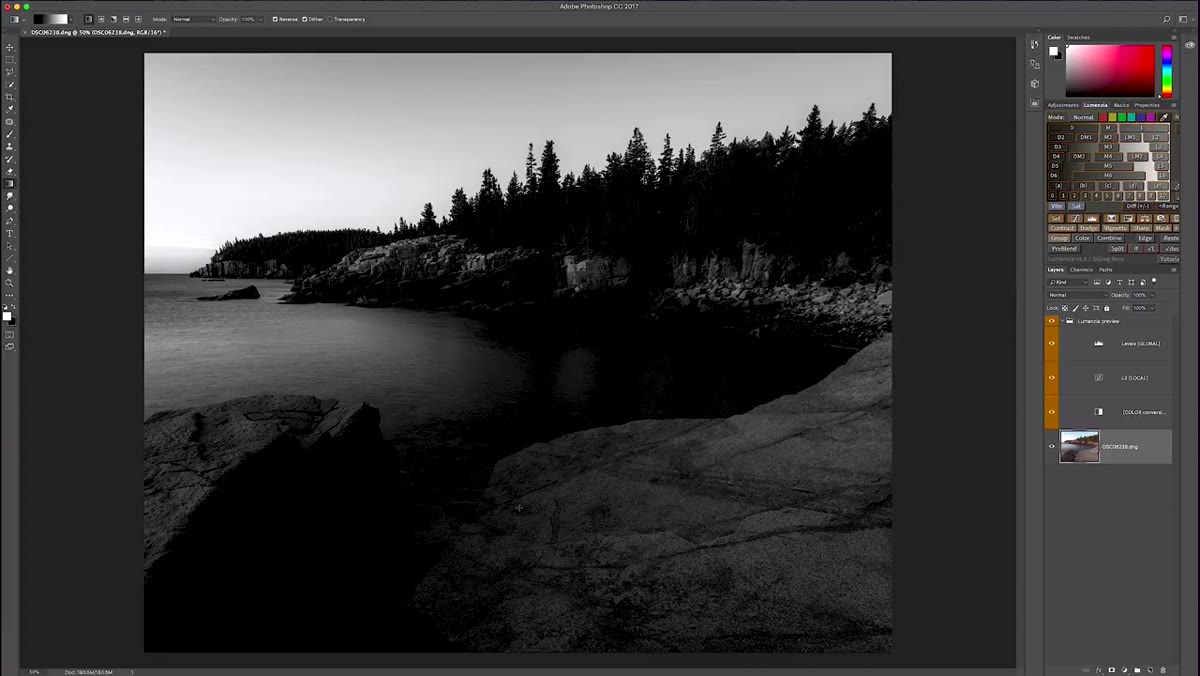The height and width of the screenshot is (676, 1200).
Task: Switch to the Channels tab
Action: [x=1081, y=269]
